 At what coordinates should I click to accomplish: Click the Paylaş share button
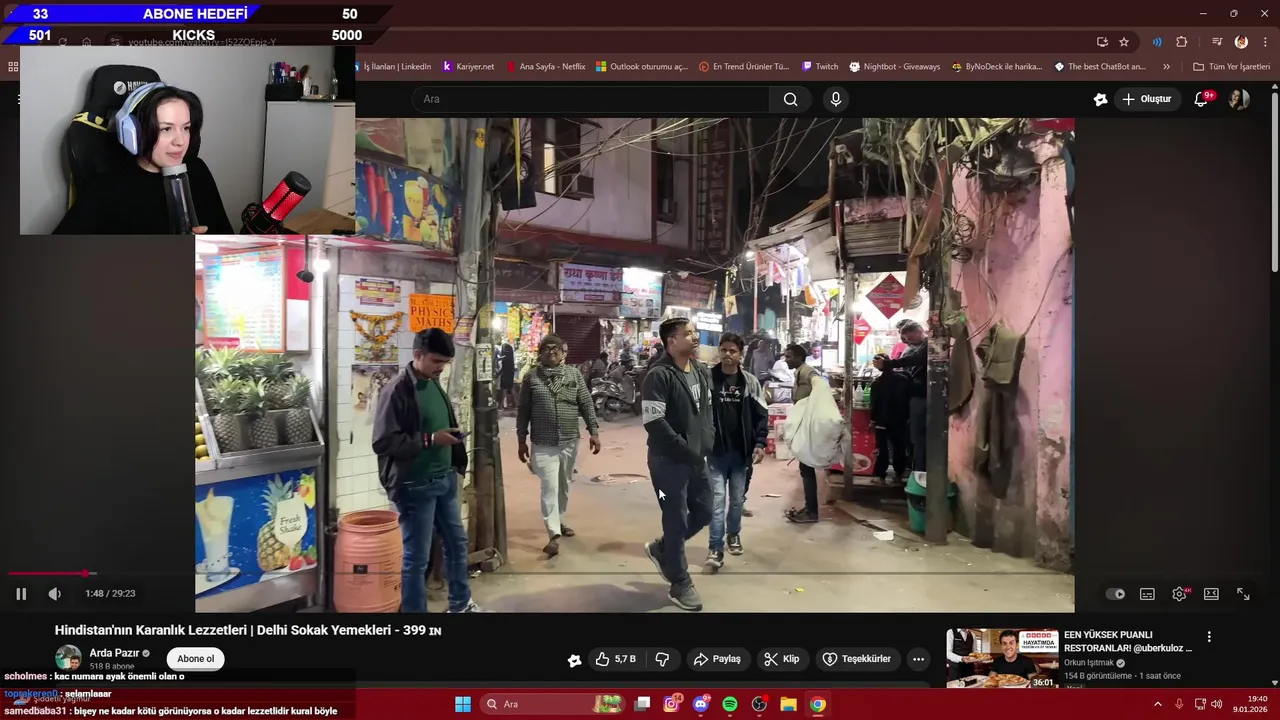[717, 659]
